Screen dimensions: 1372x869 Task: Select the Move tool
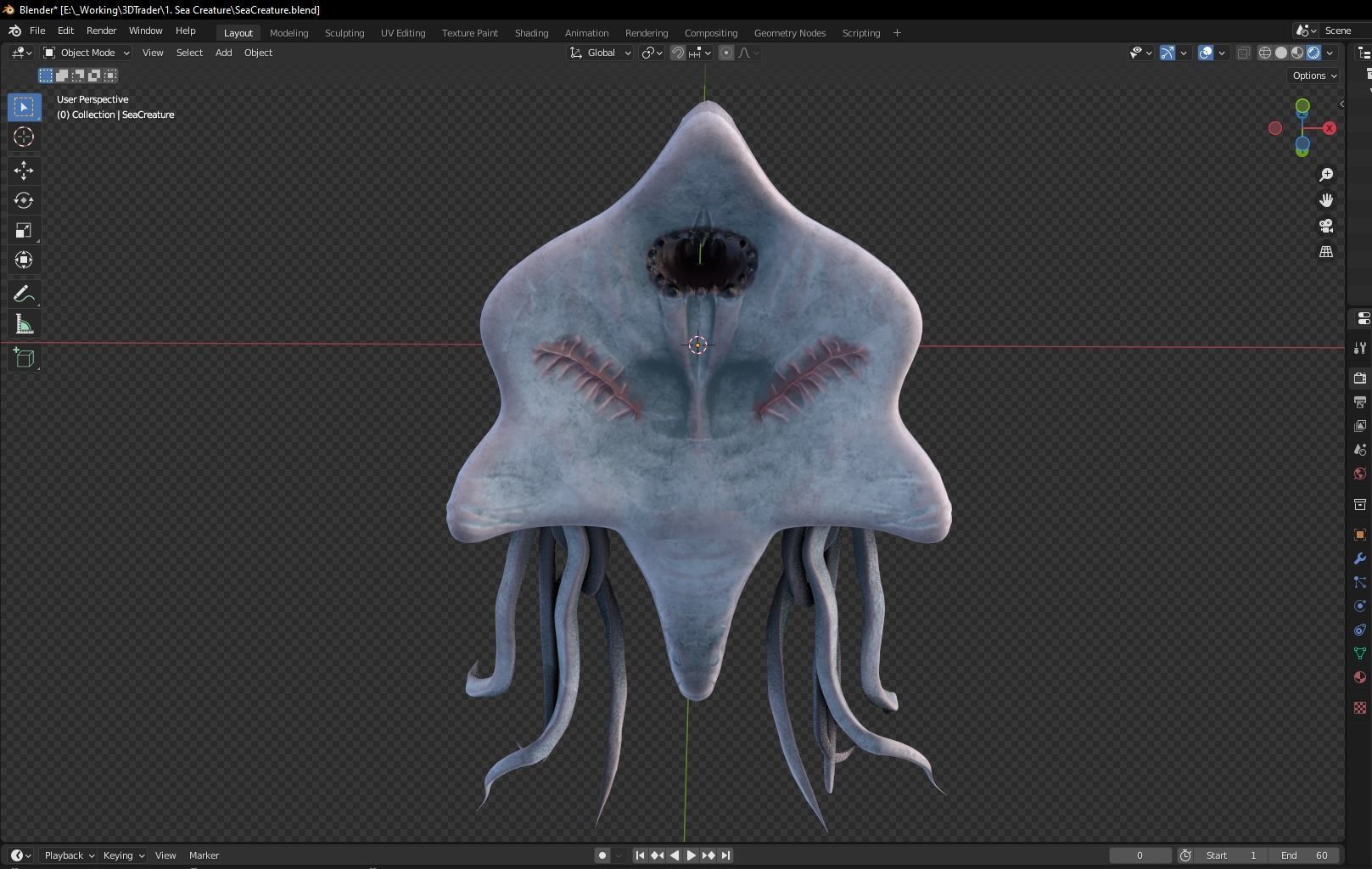(24, 171)
